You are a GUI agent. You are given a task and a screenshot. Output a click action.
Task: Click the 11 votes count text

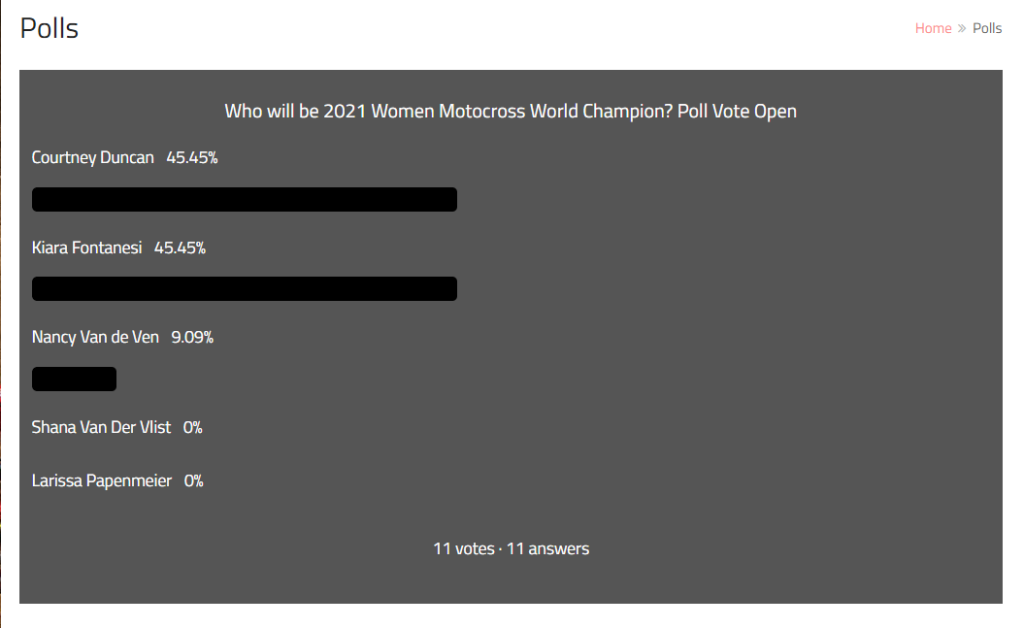(x=464, y=548)
